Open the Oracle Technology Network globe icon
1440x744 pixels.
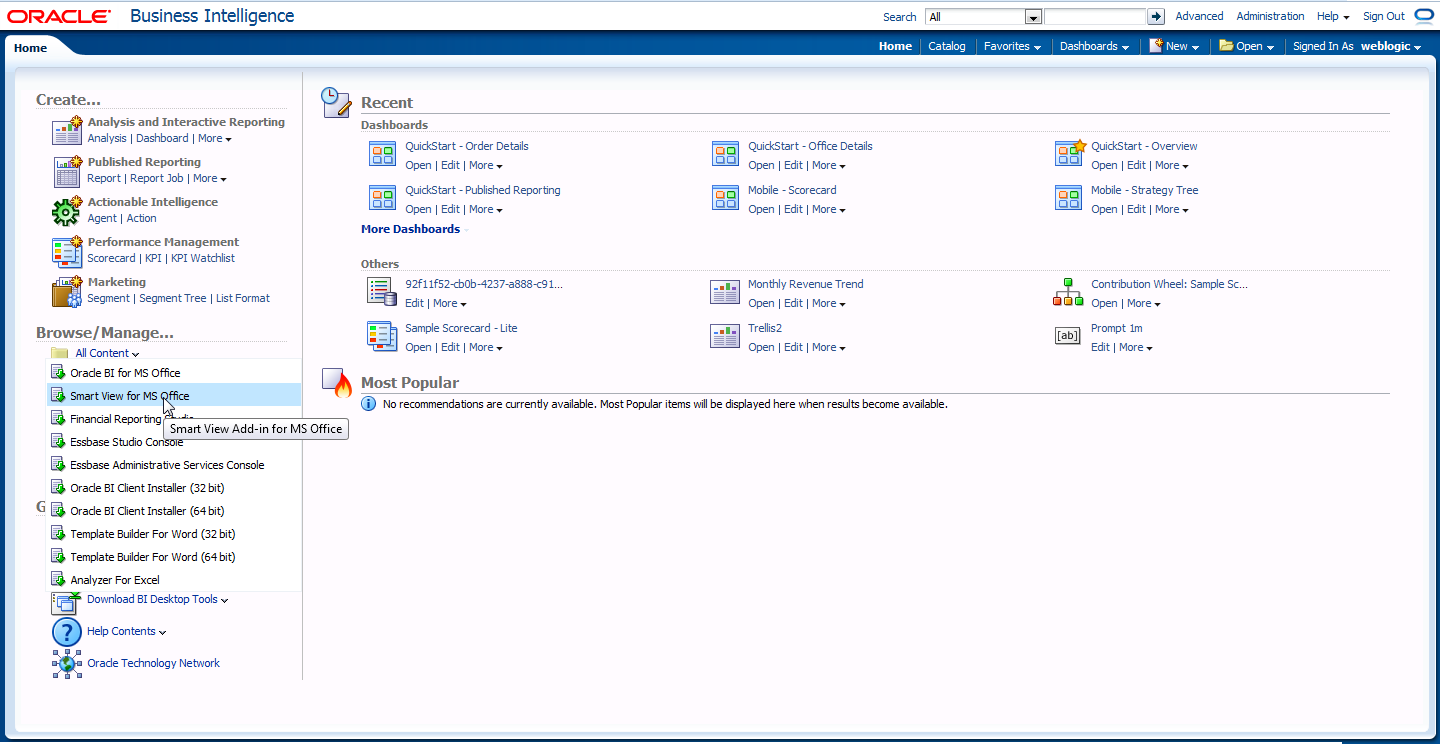(66, 663)
